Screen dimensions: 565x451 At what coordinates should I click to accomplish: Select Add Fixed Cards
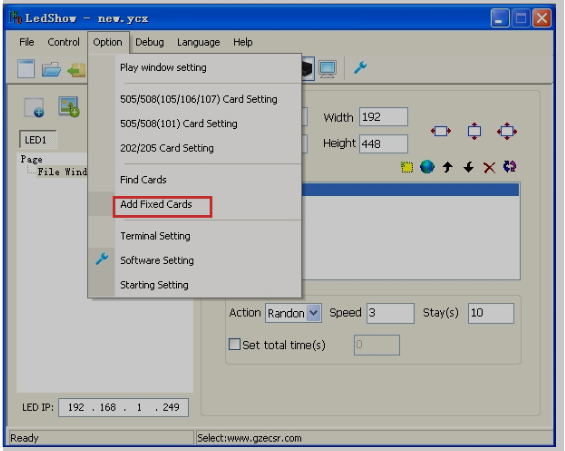[x=195, y=204]
